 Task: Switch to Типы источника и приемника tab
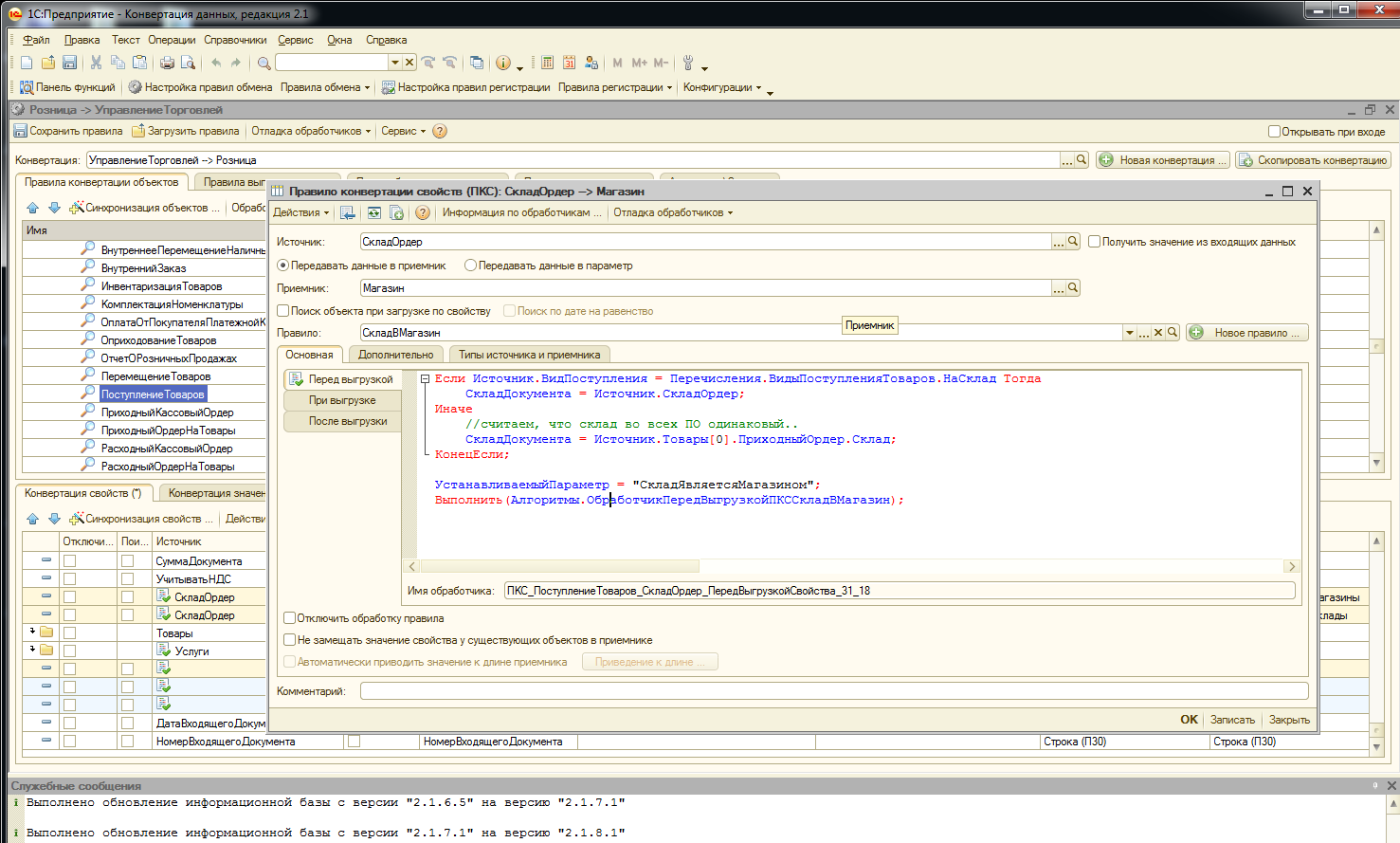pyautogui.click(x=529, y=355)
